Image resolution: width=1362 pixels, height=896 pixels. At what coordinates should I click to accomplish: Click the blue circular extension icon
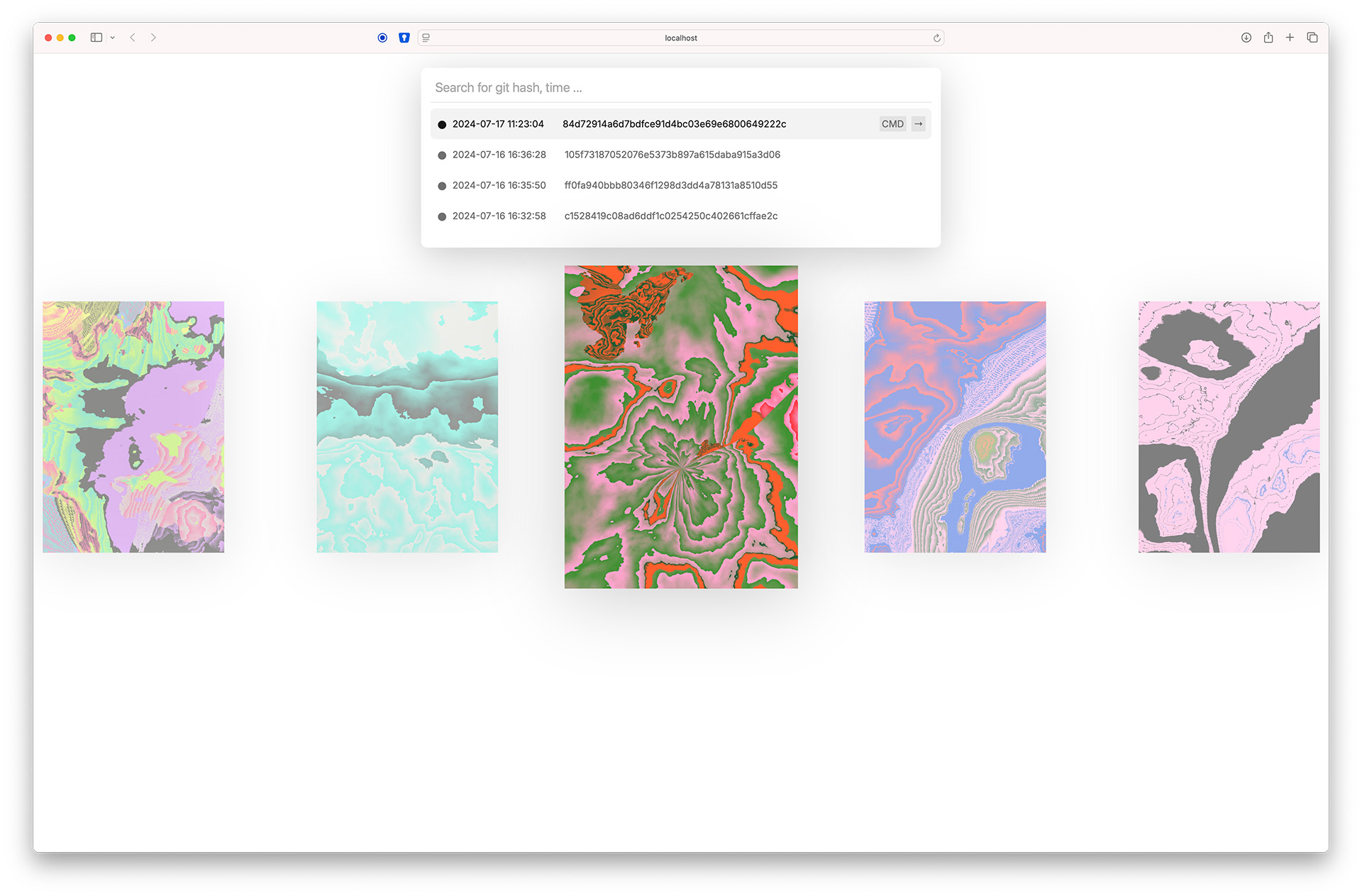(x=382, y=38)
